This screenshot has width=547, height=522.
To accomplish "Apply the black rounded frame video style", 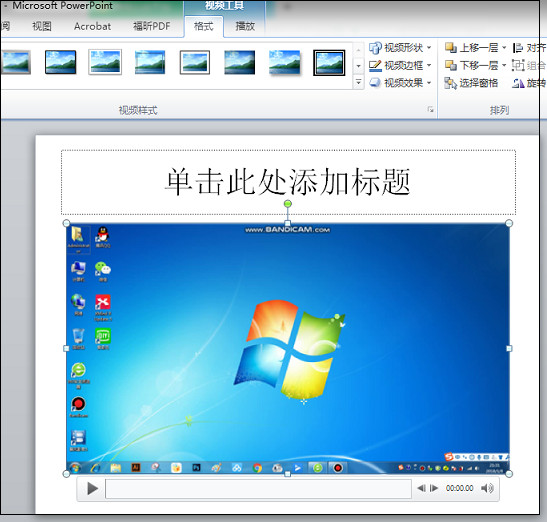I will tap(60, 62).
